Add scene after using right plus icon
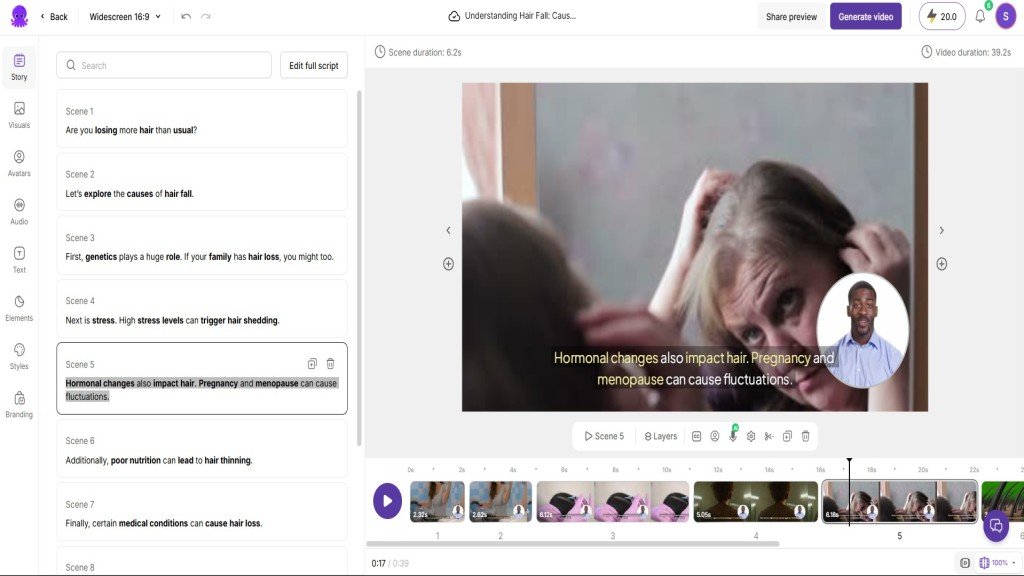This screenshot has height=576, width=1024. (x=941, y=264)
